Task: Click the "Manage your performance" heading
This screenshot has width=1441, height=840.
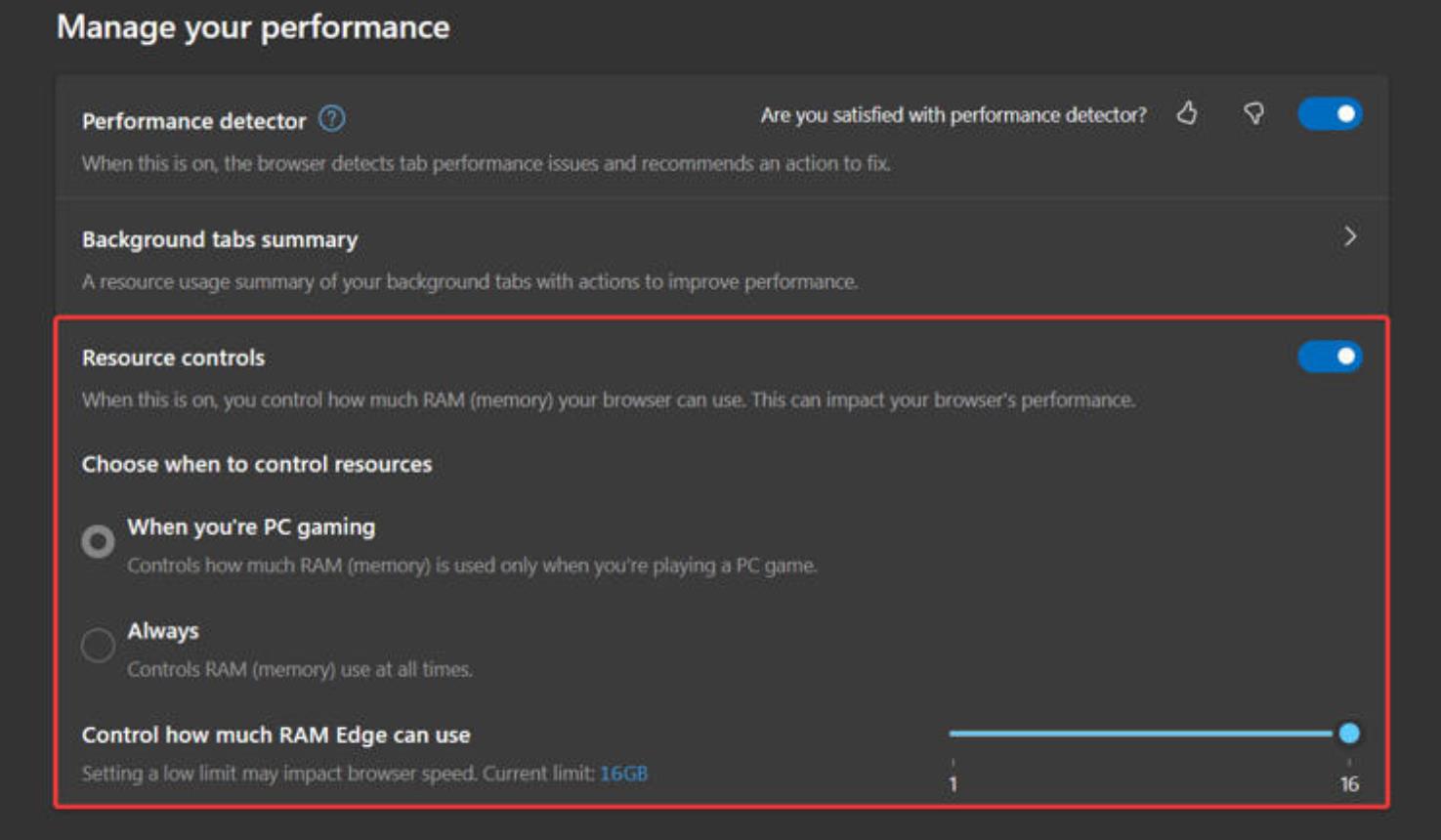Action: [x=253, y=27]
